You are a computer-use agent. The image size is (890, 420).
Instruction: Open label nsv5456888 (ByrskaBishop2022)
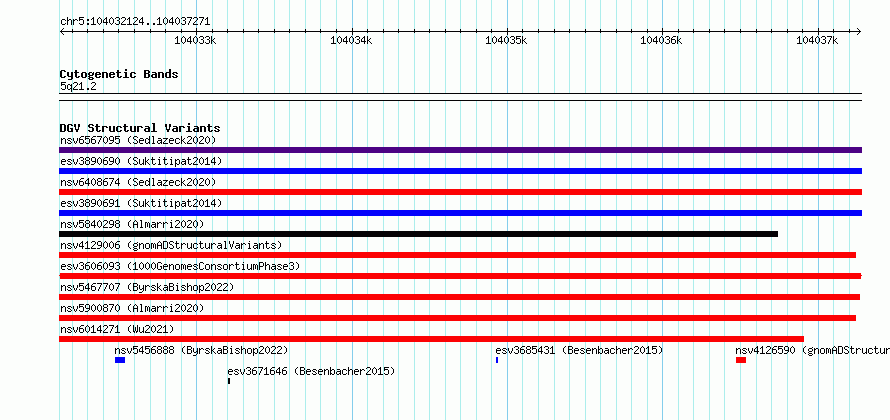(201, 350)
